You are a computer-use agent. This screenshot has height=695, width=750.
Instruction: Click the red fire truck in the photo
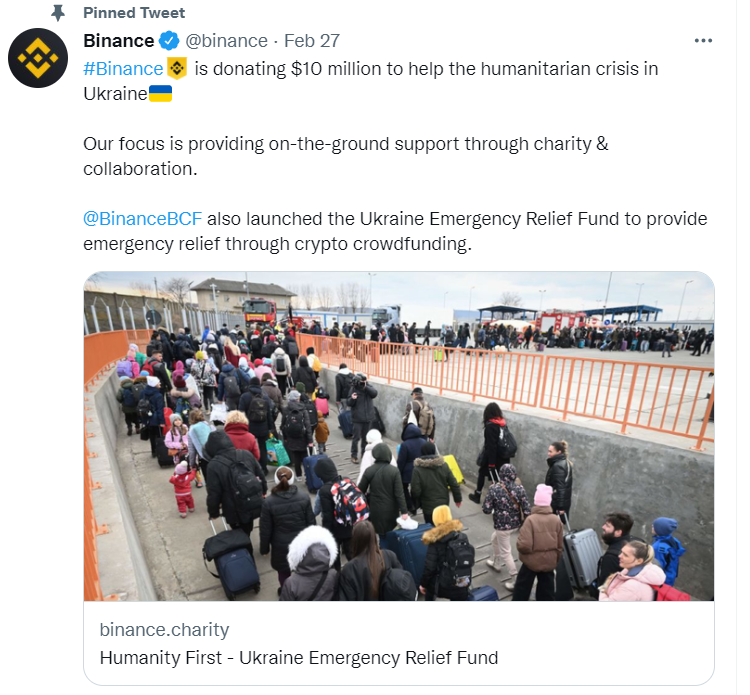click(260, 312)
